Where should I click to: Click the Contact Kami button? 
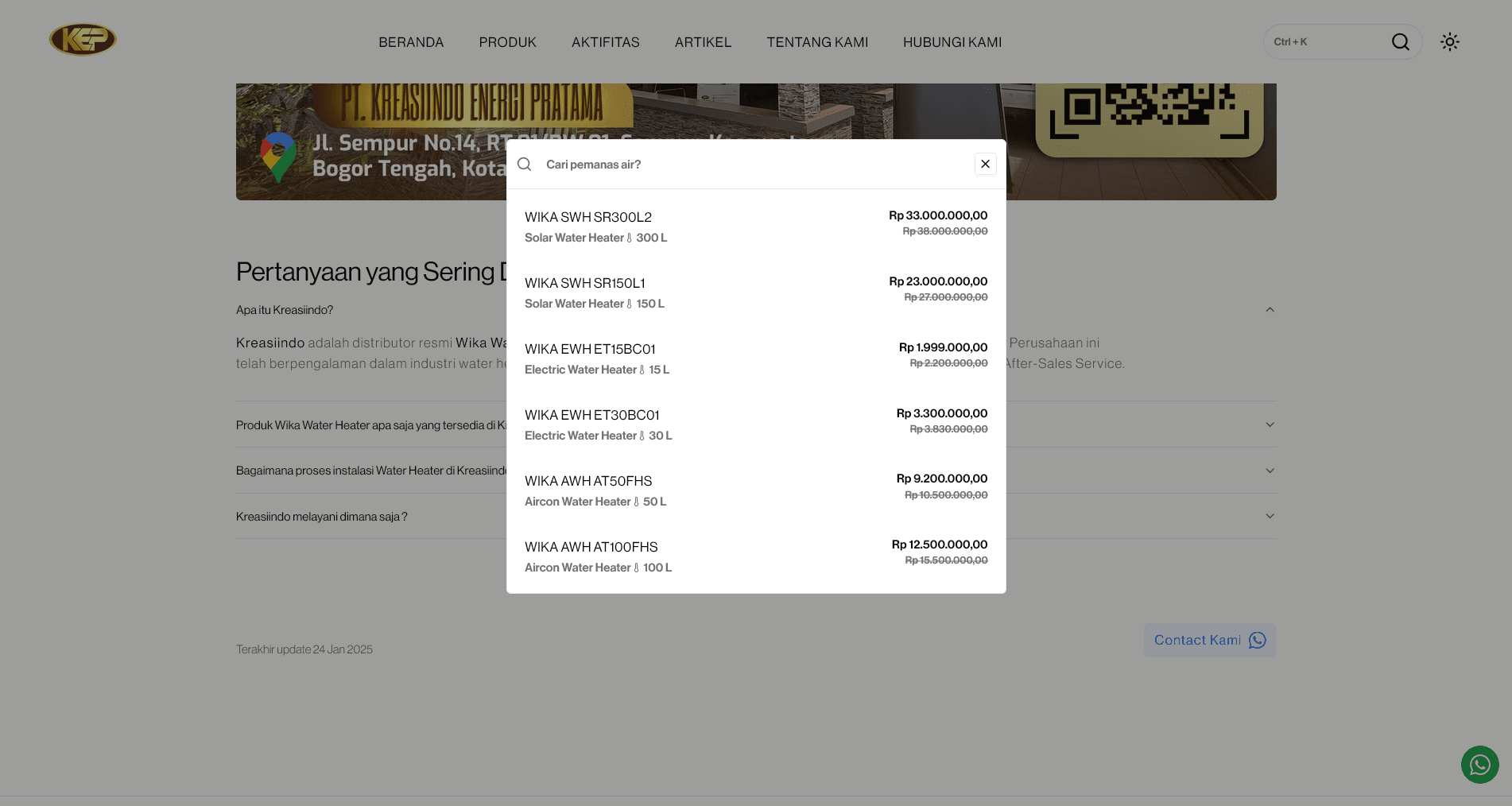(x=1197, y=640)
